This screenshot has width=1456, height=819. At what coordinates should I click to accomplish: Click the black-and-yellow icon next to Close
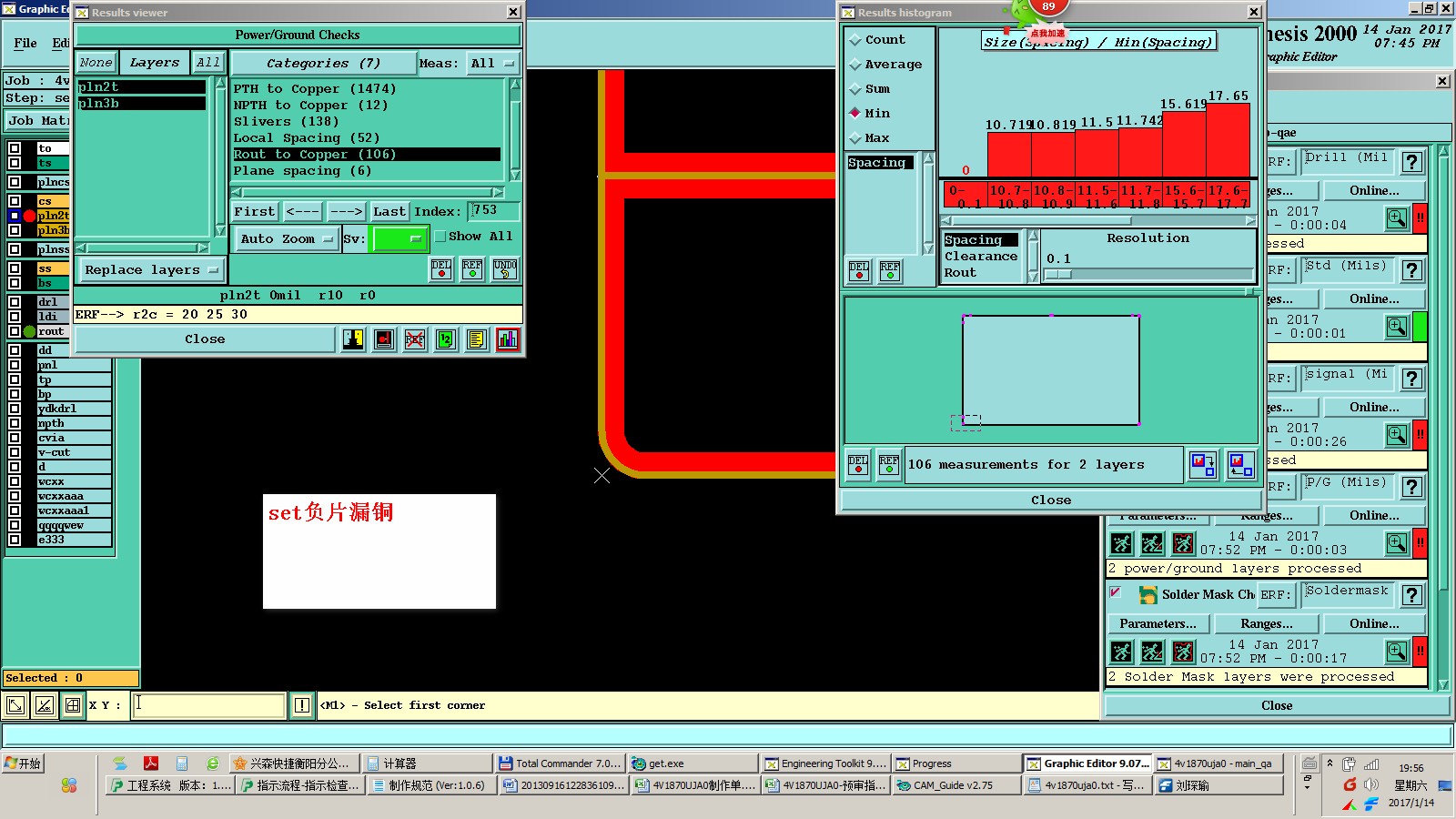coord(353,339)
